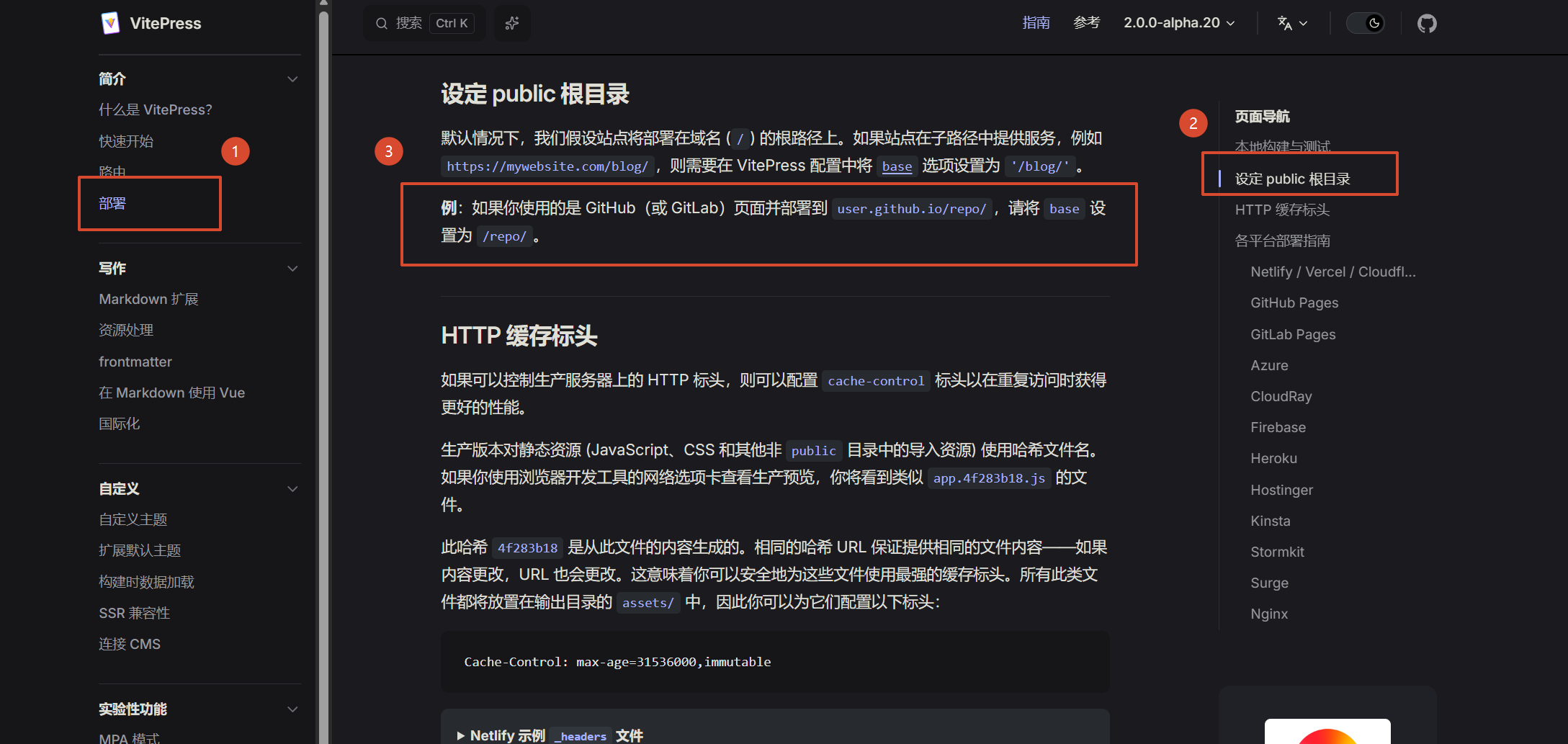Jump to Heroku outline entry
The width and height of the screenshot is (1568, 744).
click(x=1273, y=458)
